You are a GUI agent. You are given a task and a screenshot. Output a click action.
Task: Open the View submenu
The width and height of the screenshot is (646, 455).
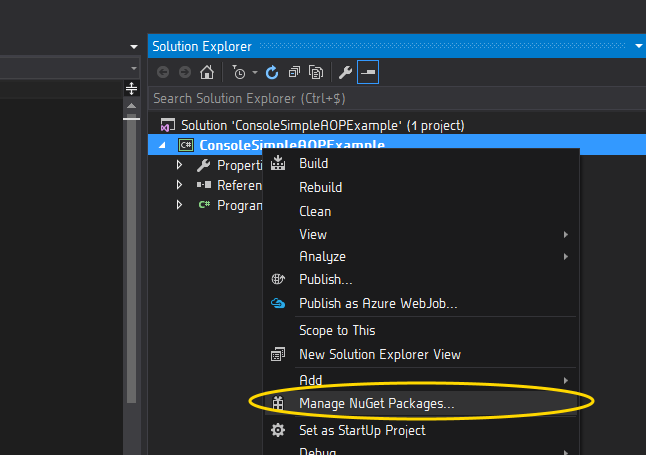pyautogui.click(x=421, y=235)
